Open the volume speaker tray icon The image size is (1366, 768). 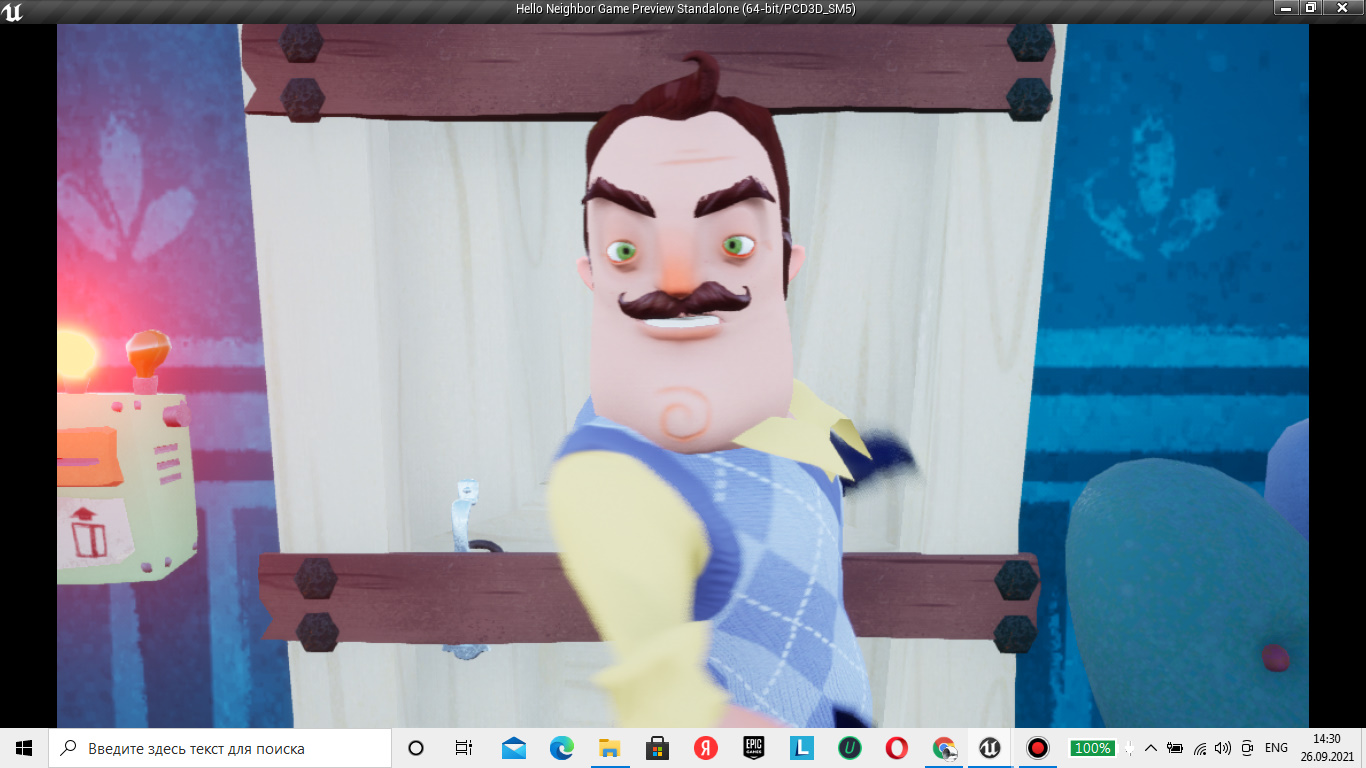(1222, 748)
